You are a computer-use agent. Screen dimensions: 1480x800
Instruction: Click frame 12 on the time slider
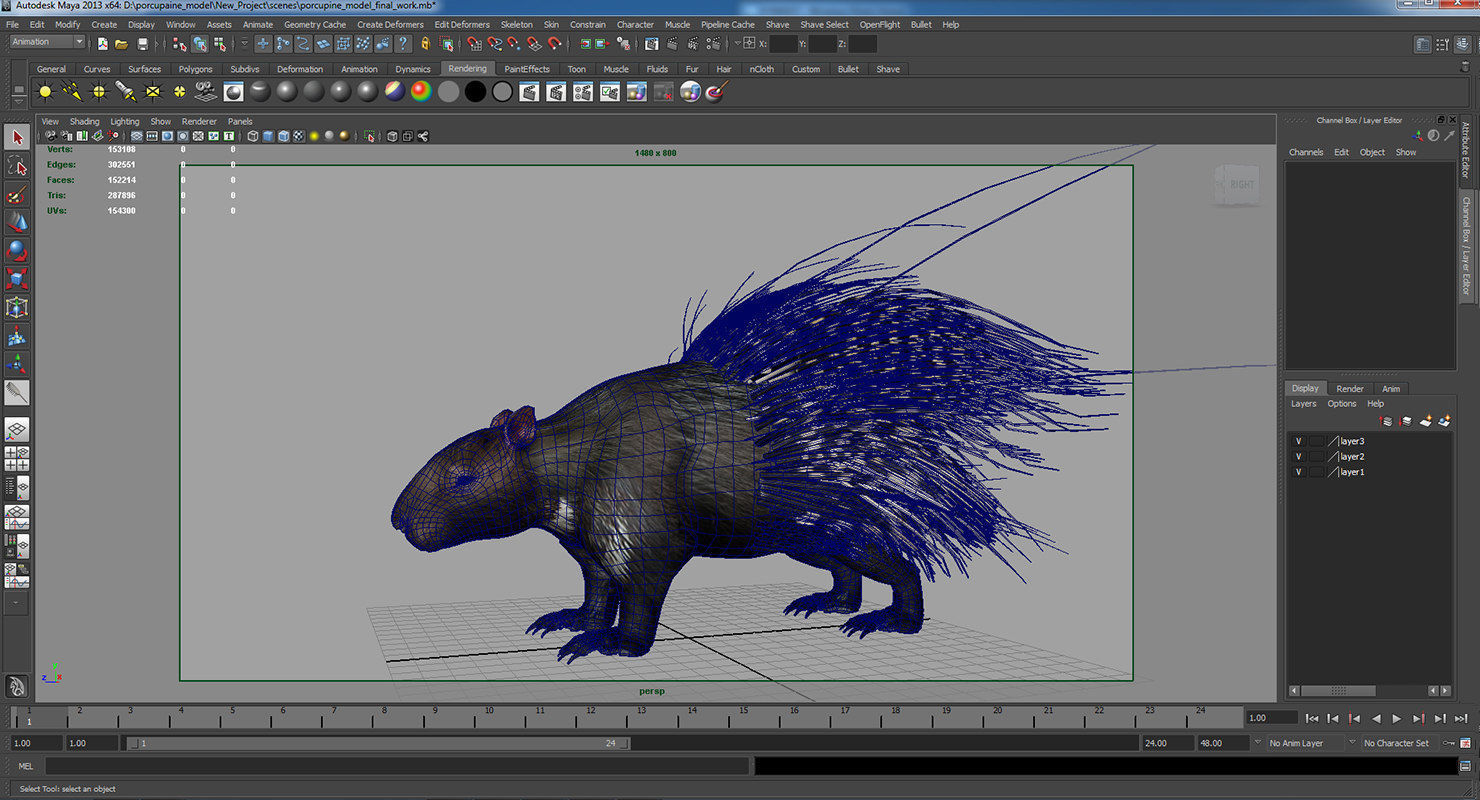591,716
